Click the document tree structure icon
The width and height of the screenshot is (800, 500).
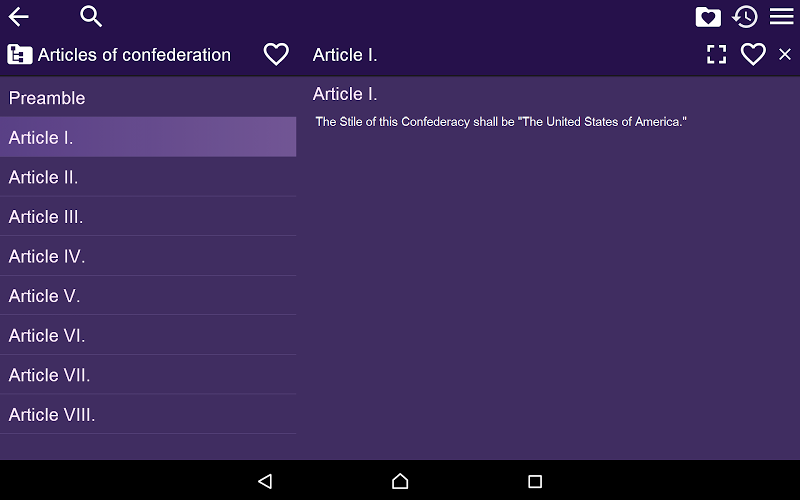(20, 54)
